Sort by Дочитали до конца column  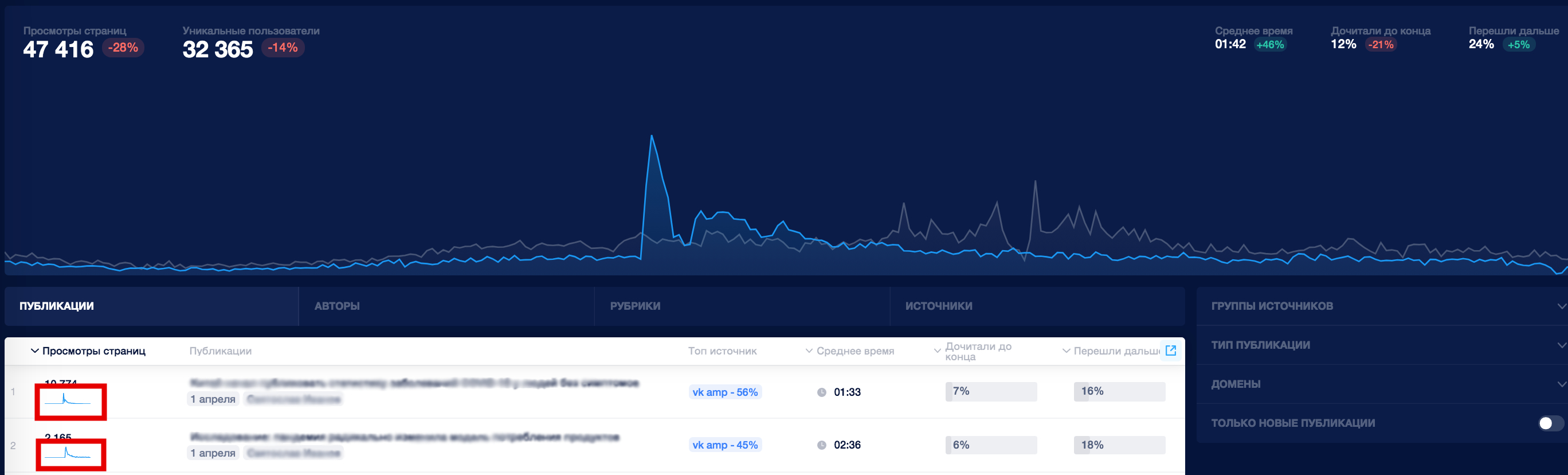click(973, 351)
